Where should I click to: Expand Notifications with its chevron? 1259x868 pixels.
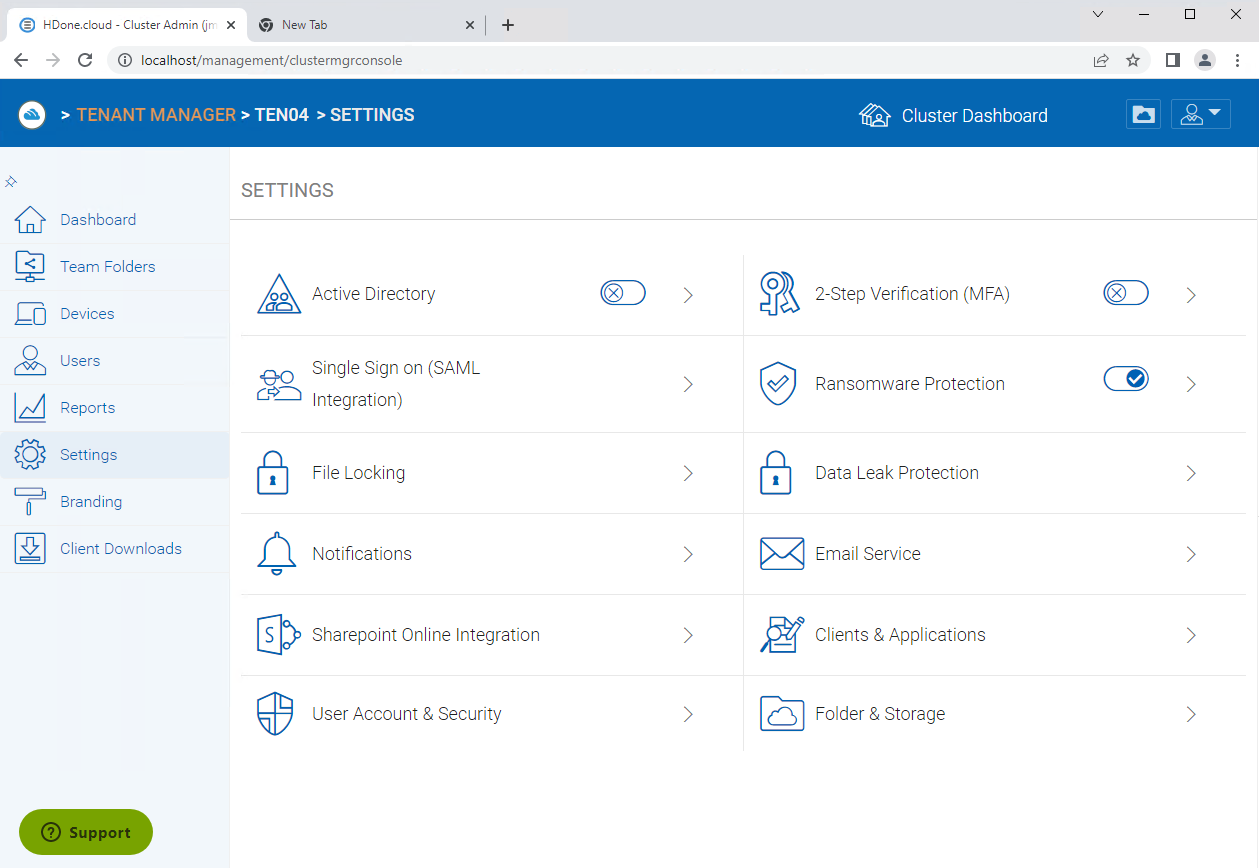click(x=688, y=554)
